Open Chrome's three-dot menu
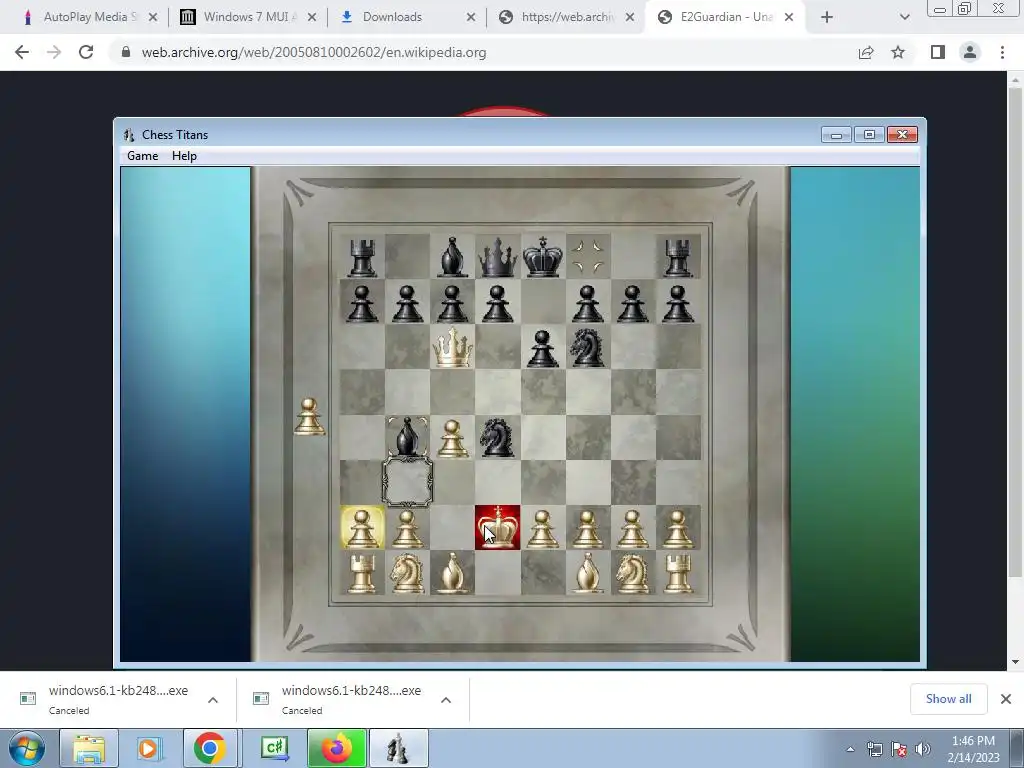Viewport: 1024px width, 768px height. tap(1002, 52)
